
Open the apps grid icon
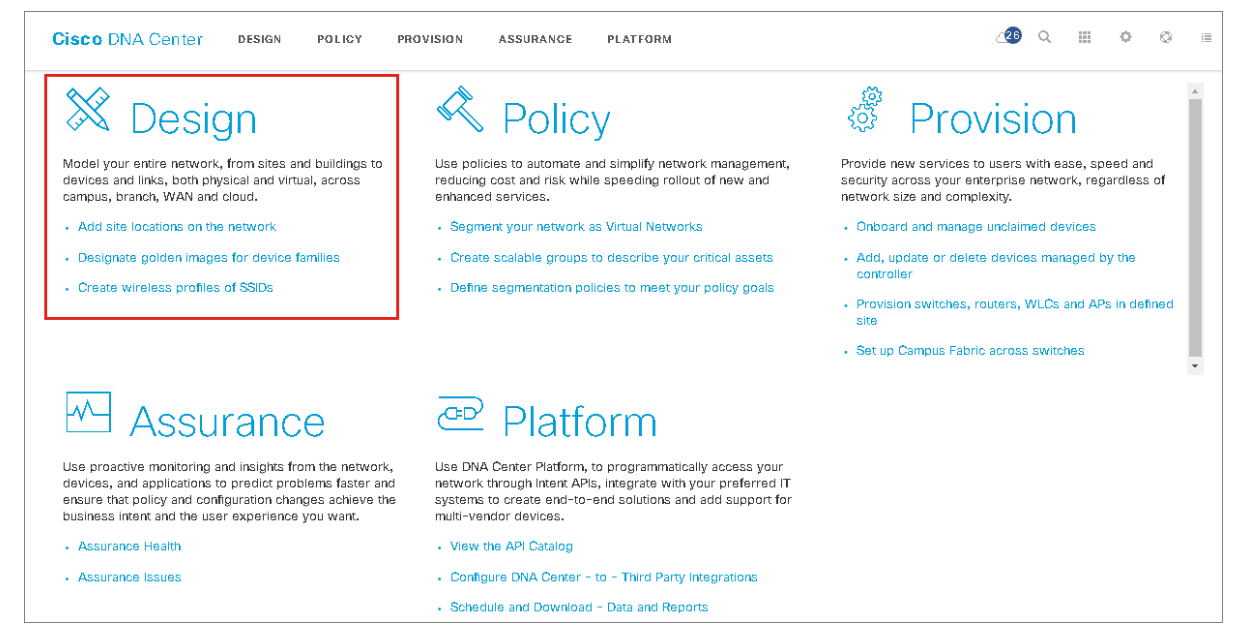point(1085,38)
